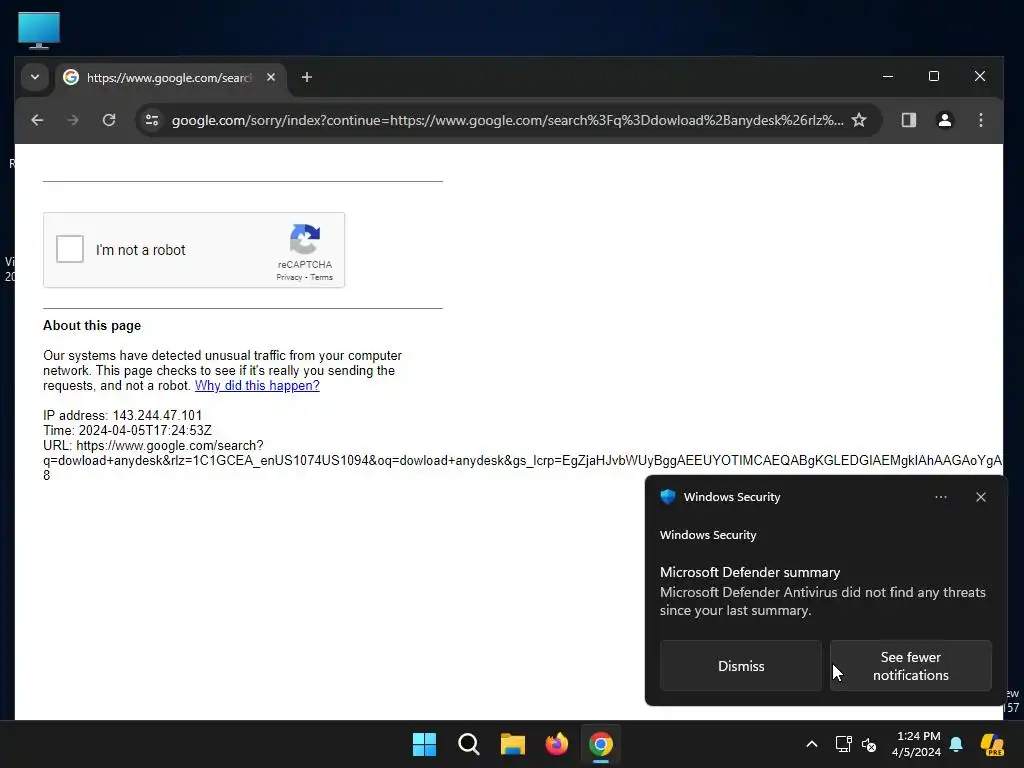The width and height of the screenshot is (1024, 768).
Task: Open the Why did this happen? link
Action: pyautogui.click(x=257, y=385)
